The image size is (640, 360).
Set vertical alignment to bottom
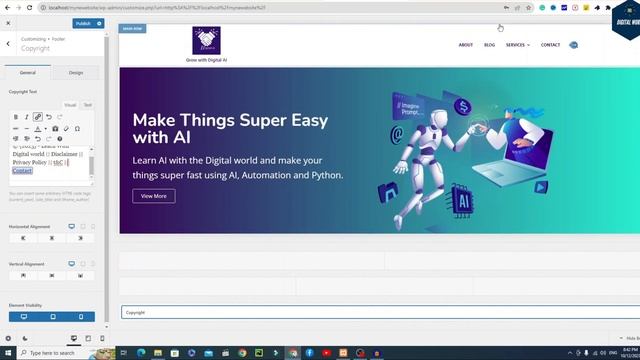coord(80,276)
